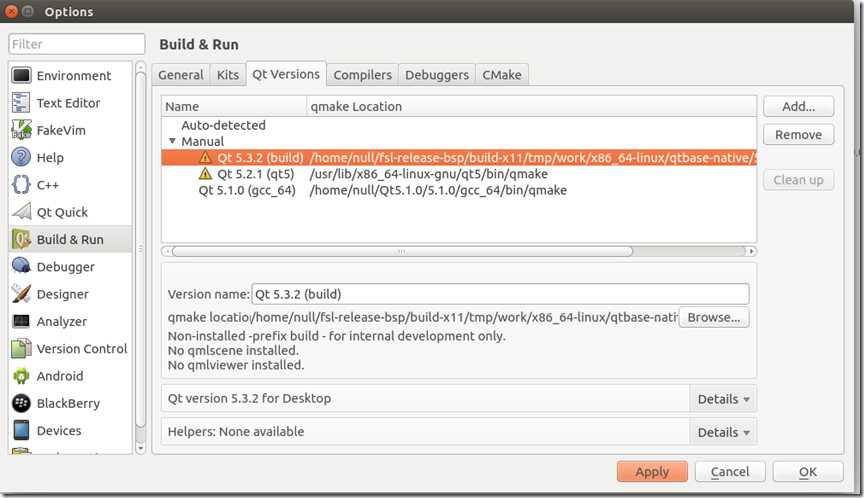Click the warning icon on Qt 5.3.2 row

tap(205, 158)
